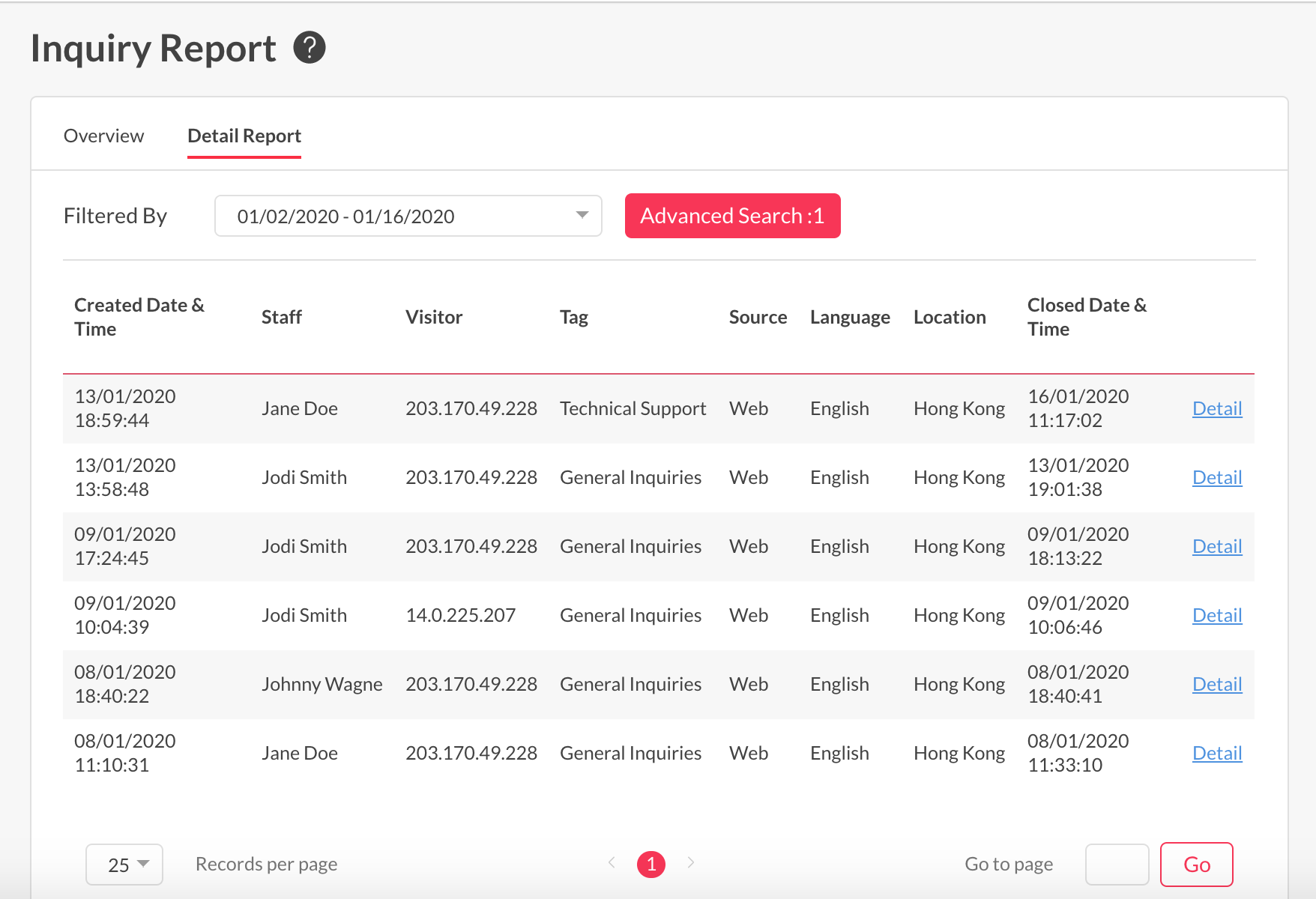Click the Created Date & Time column header
Image resolution: width=1316 pixels, height=899 pixels.
(139, 317)
